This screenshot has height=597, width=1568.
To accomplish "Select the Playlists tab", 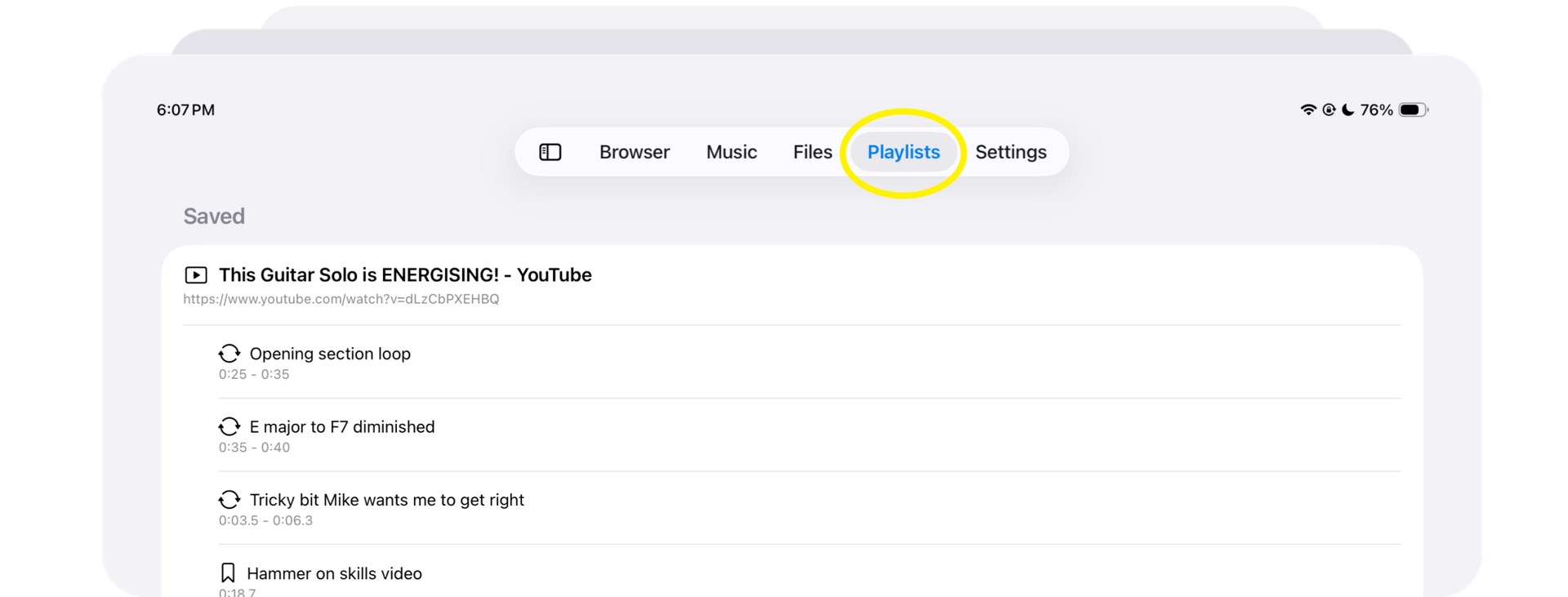I will (x=903, y=152).
